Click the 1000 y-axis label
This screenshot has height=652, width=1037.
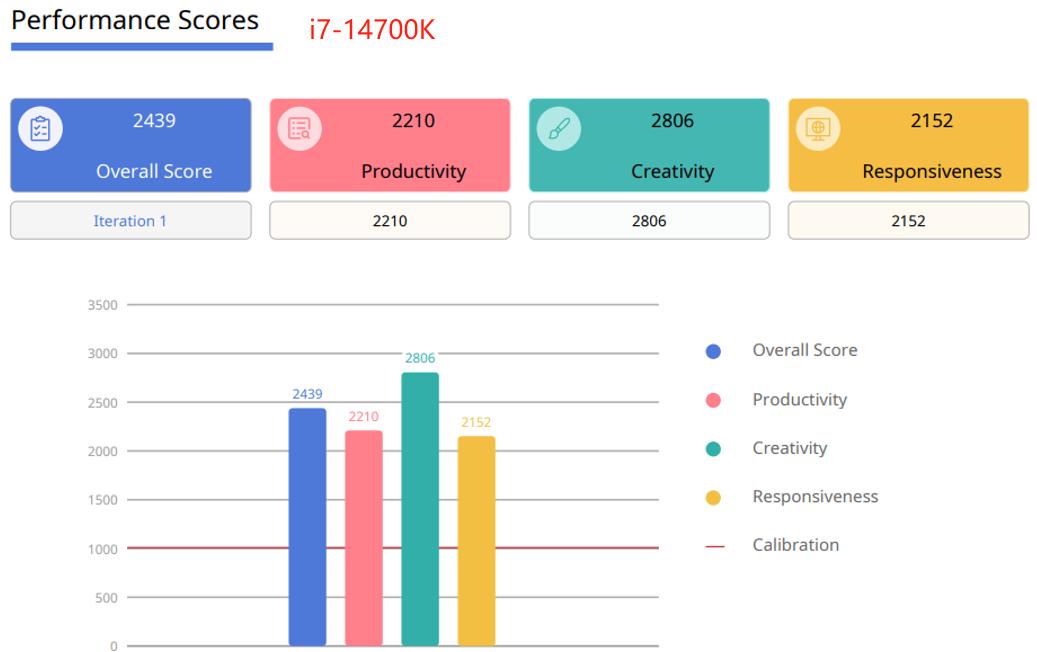103,549
